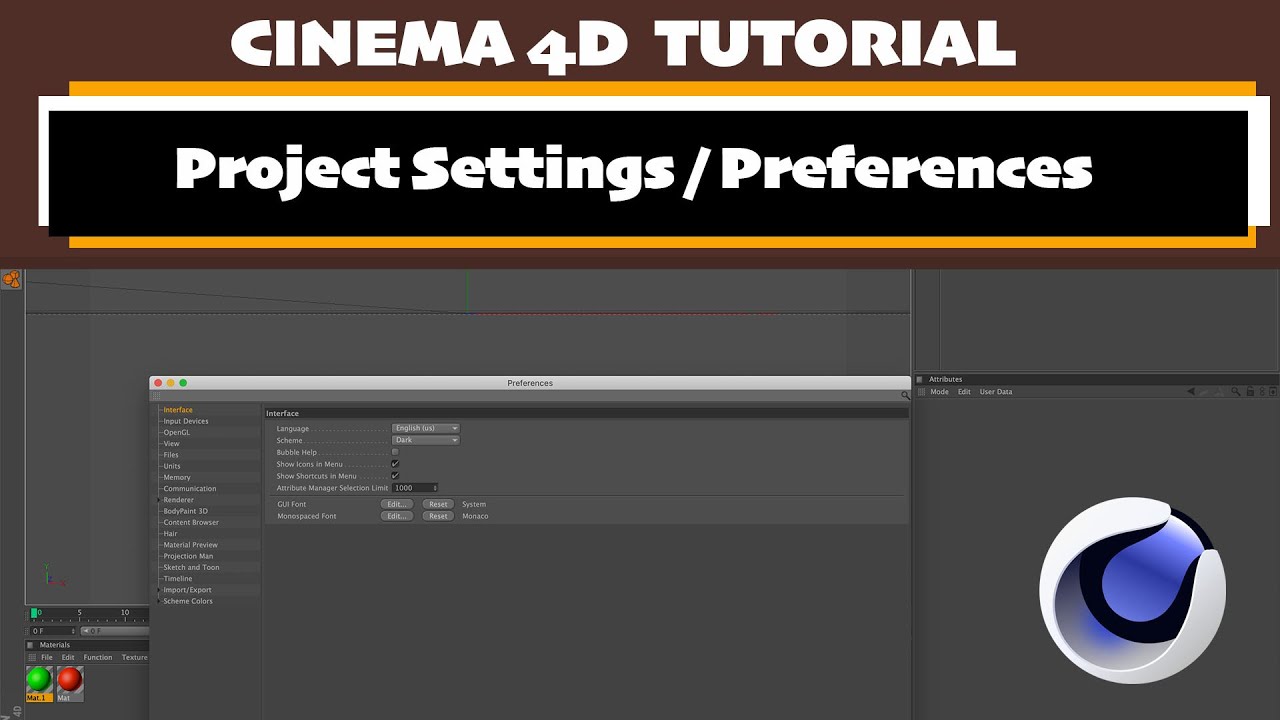The image size is (1280, 720).
Task: Open the Texture menu in Materials panel
Action: tap(134, 657)
